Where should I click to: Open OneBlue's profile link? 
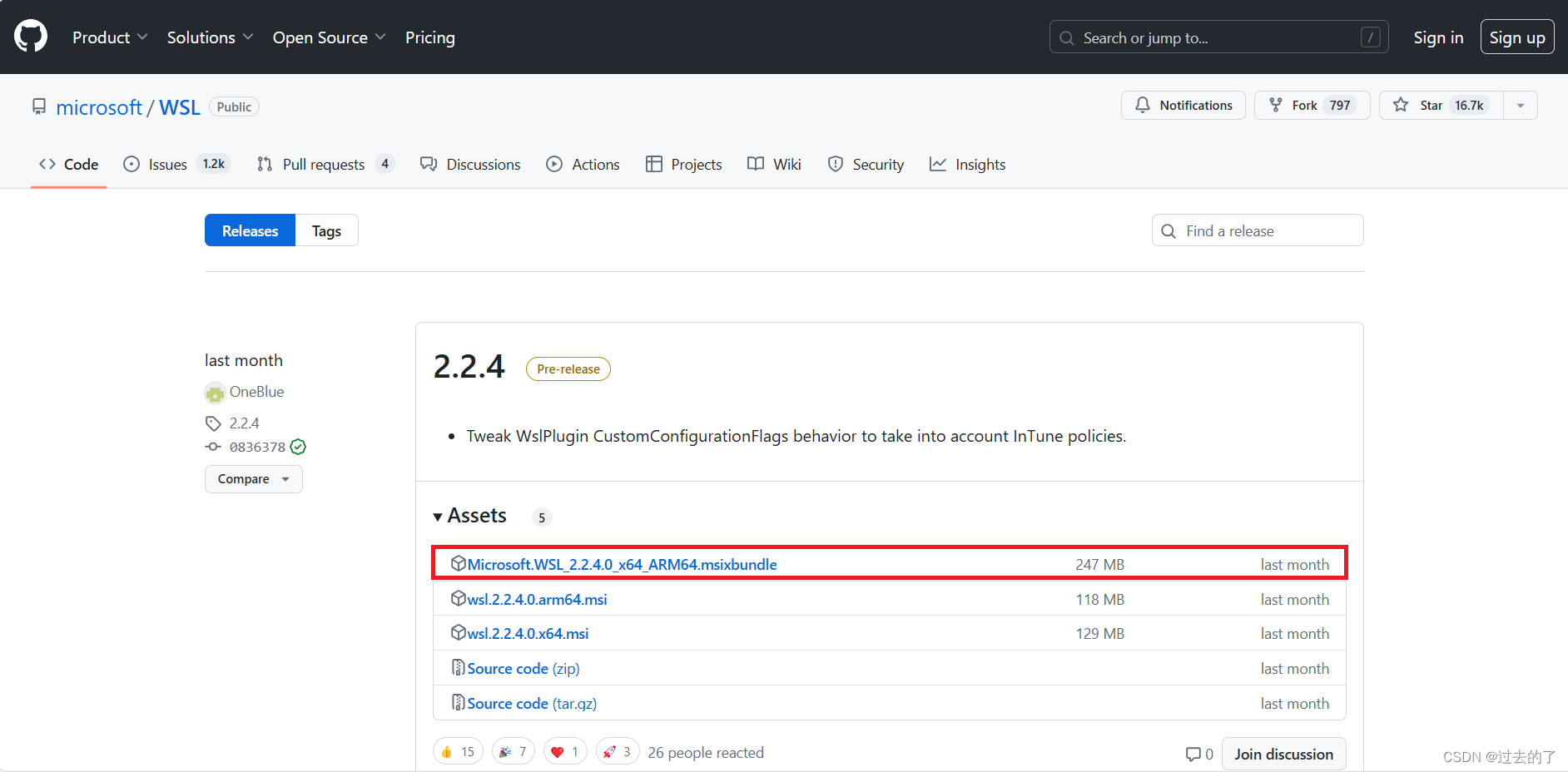tap(256, 392)
